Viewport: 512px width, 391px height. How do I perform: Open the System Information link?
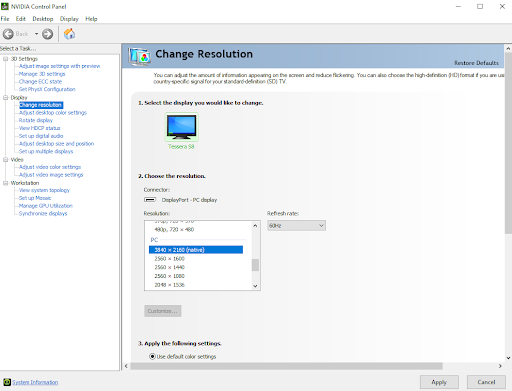click(x=35, y=382)
